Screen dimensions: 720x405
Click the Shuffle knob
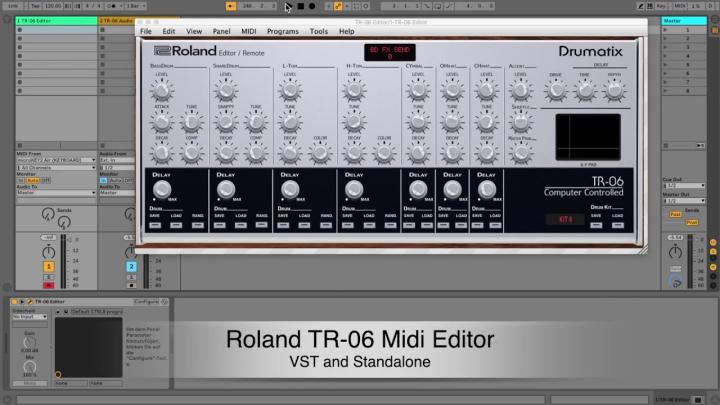(520, 123)
